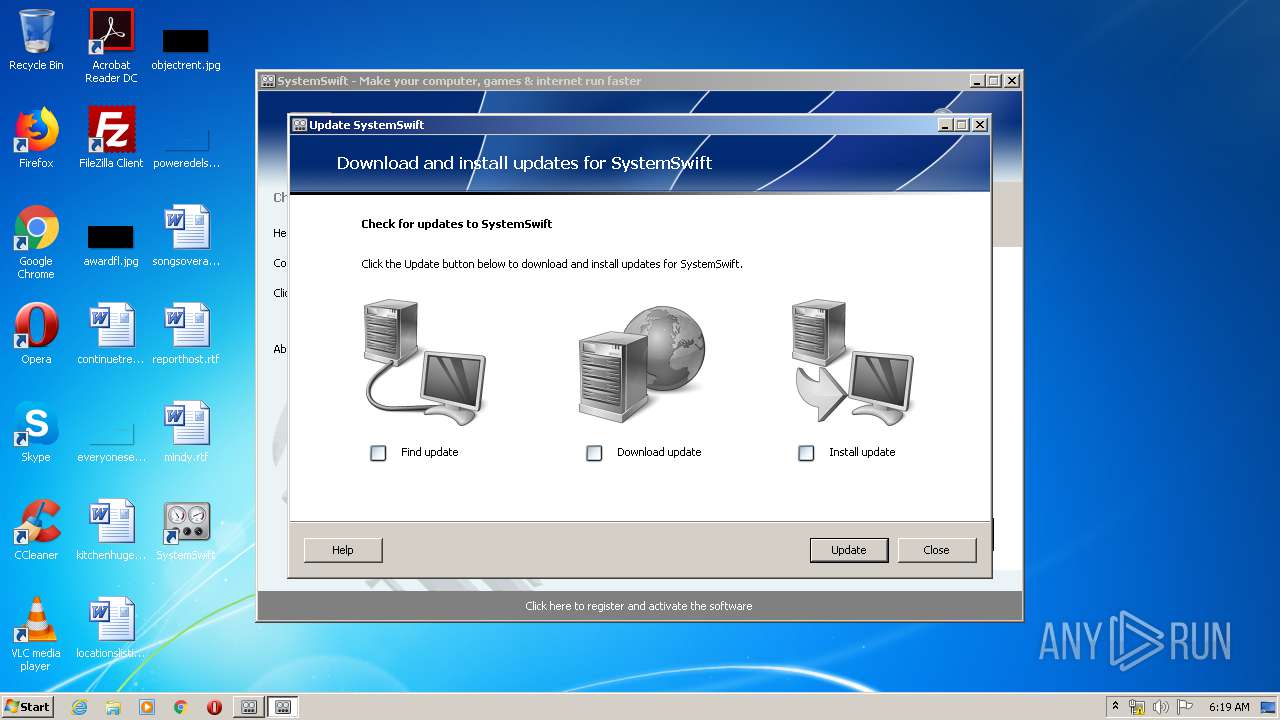The height and width of the screenshot is (720, 1280).
Task: Maximize the Update SystemSwift dialog
Action: tap(962, 125)
